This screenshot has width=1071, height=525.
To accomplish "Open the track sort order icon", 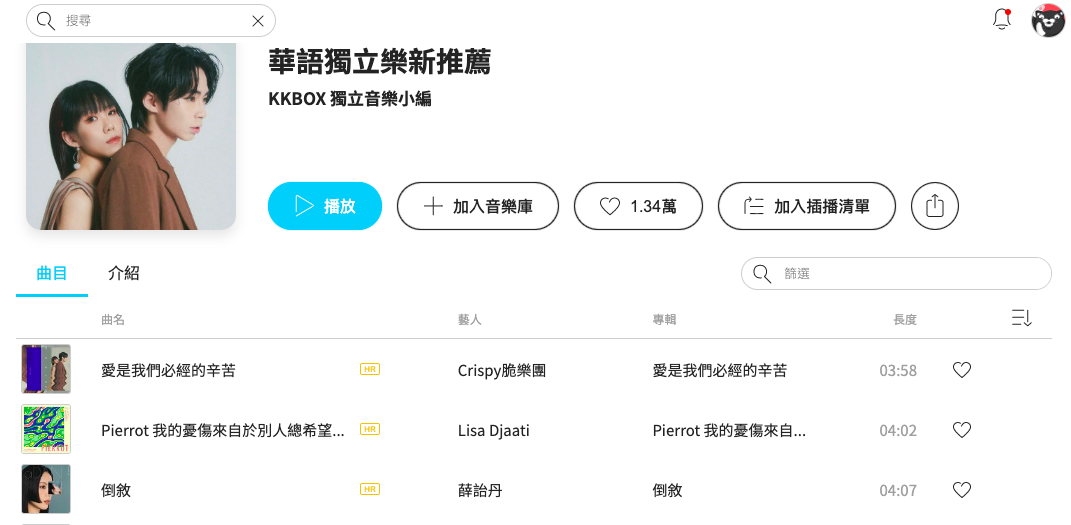I will pyautogui.click(x=1021, y=319).
